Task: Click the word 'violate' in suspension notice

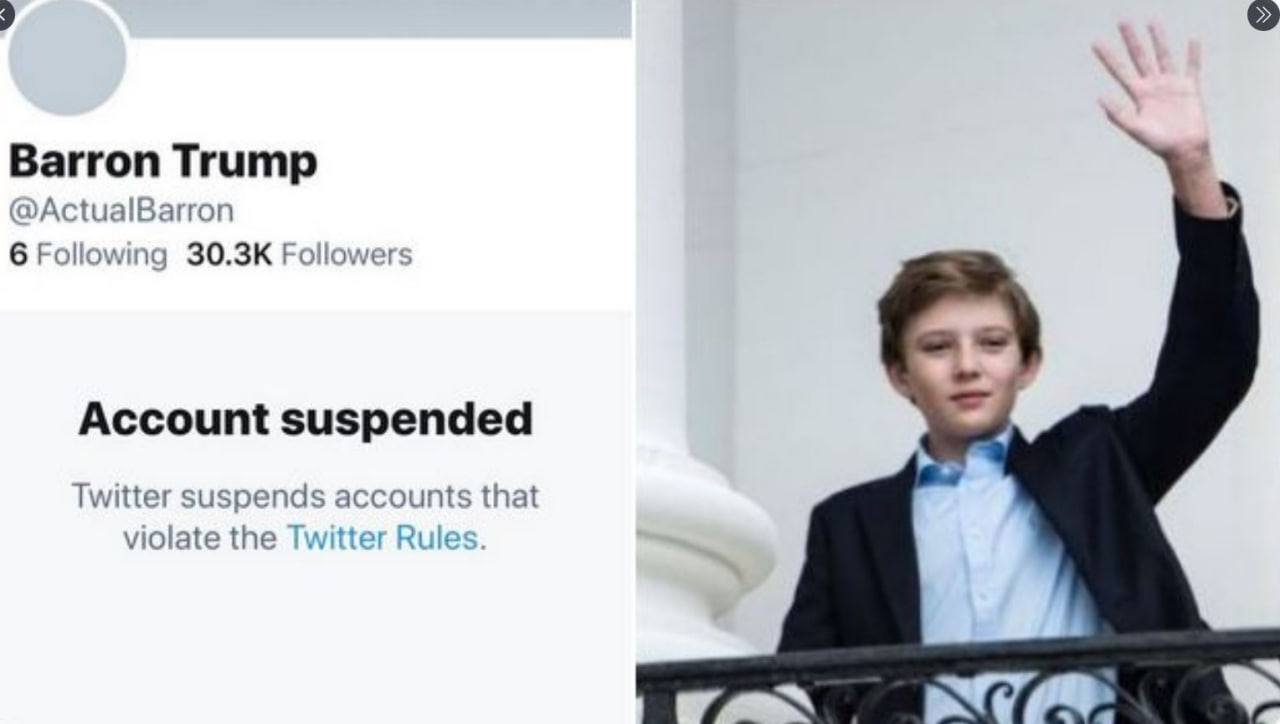Action: click(x=166, y=538)
